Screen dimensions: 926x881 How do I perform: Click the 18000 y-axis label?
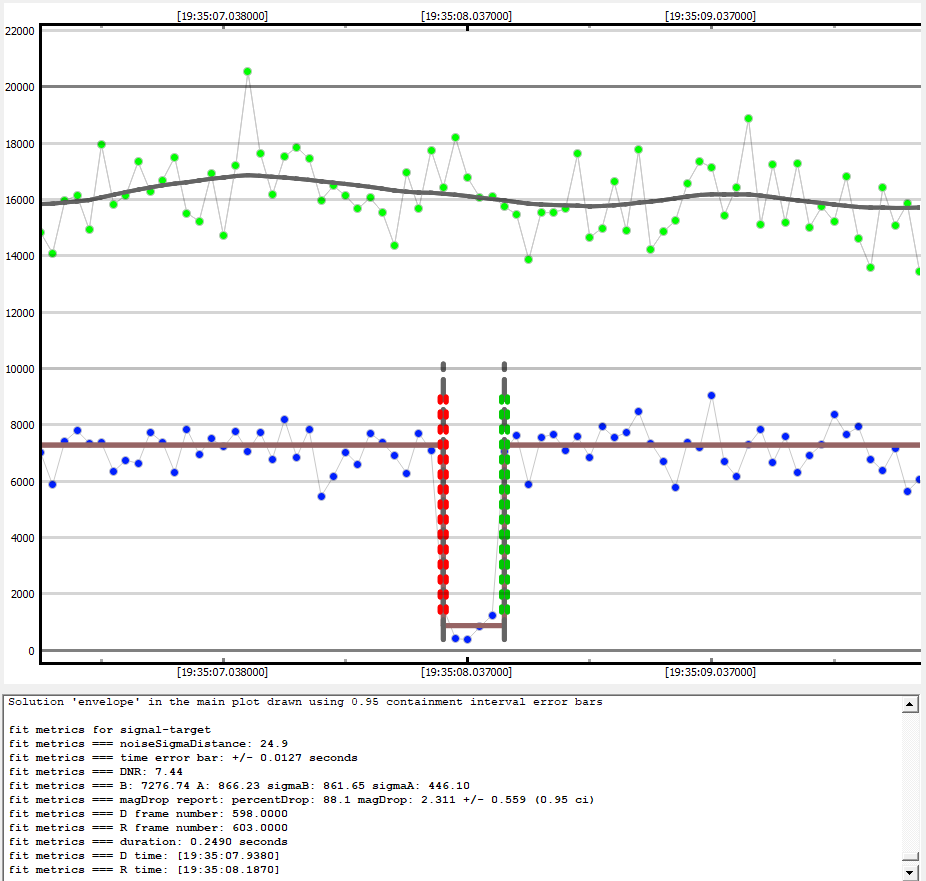(20, 144)
